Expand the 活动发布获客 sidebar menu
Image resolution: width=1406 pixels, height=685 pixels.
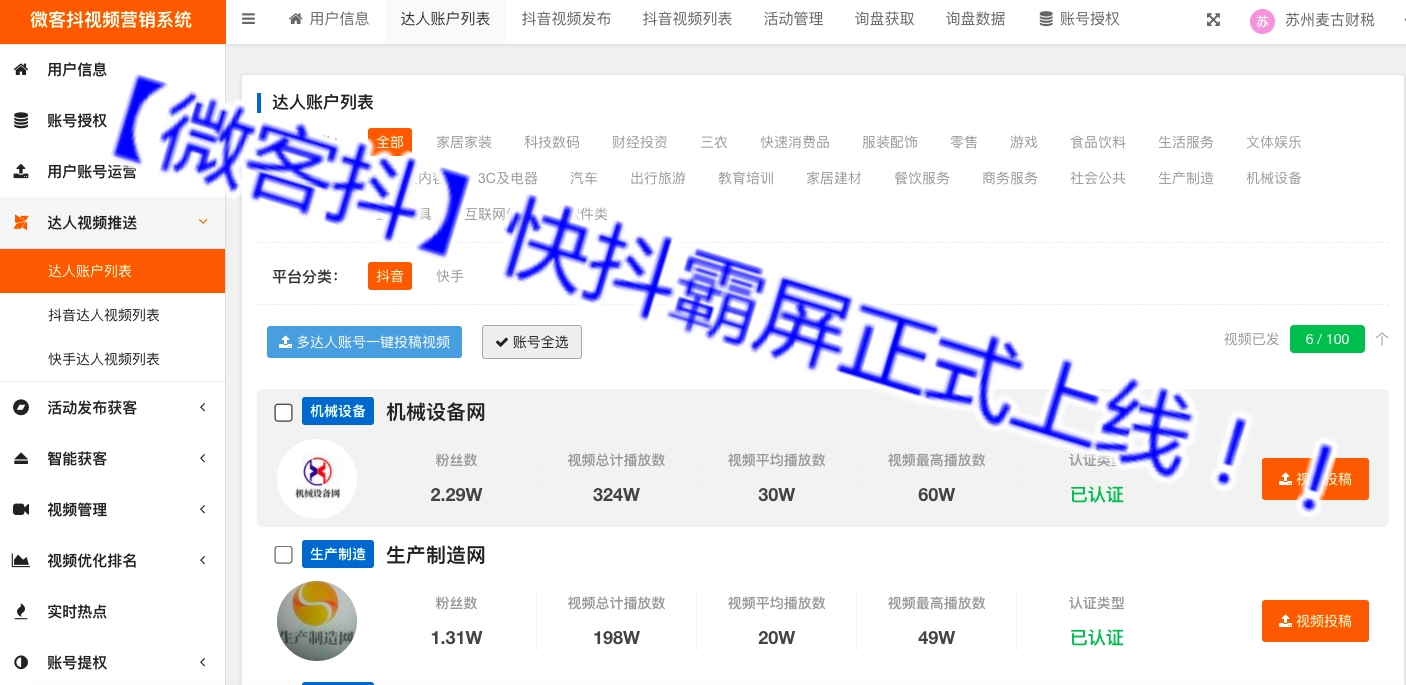coord(203,408)
